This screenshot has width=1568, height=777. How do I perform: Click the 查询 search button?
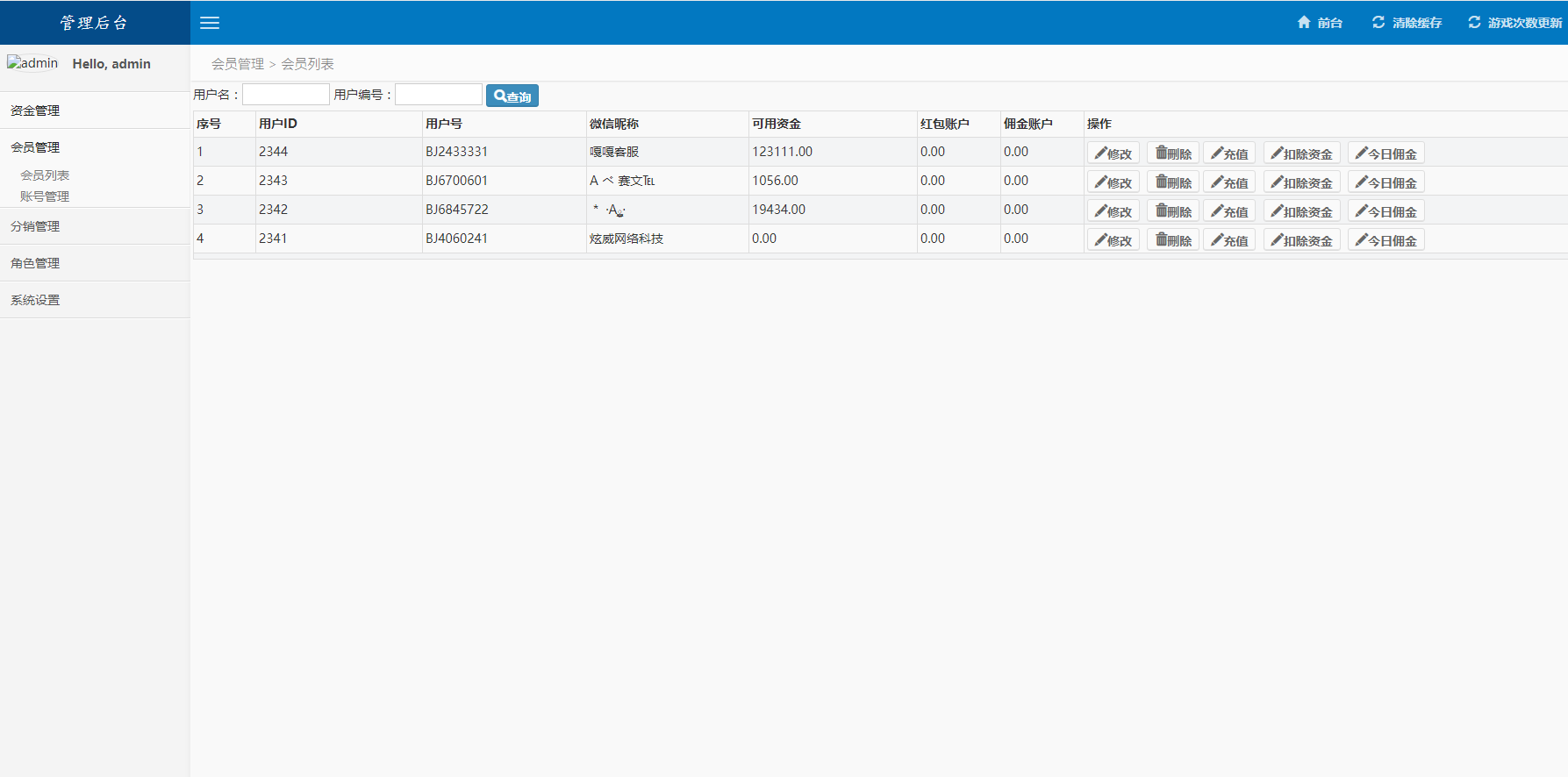coord(512,96)
